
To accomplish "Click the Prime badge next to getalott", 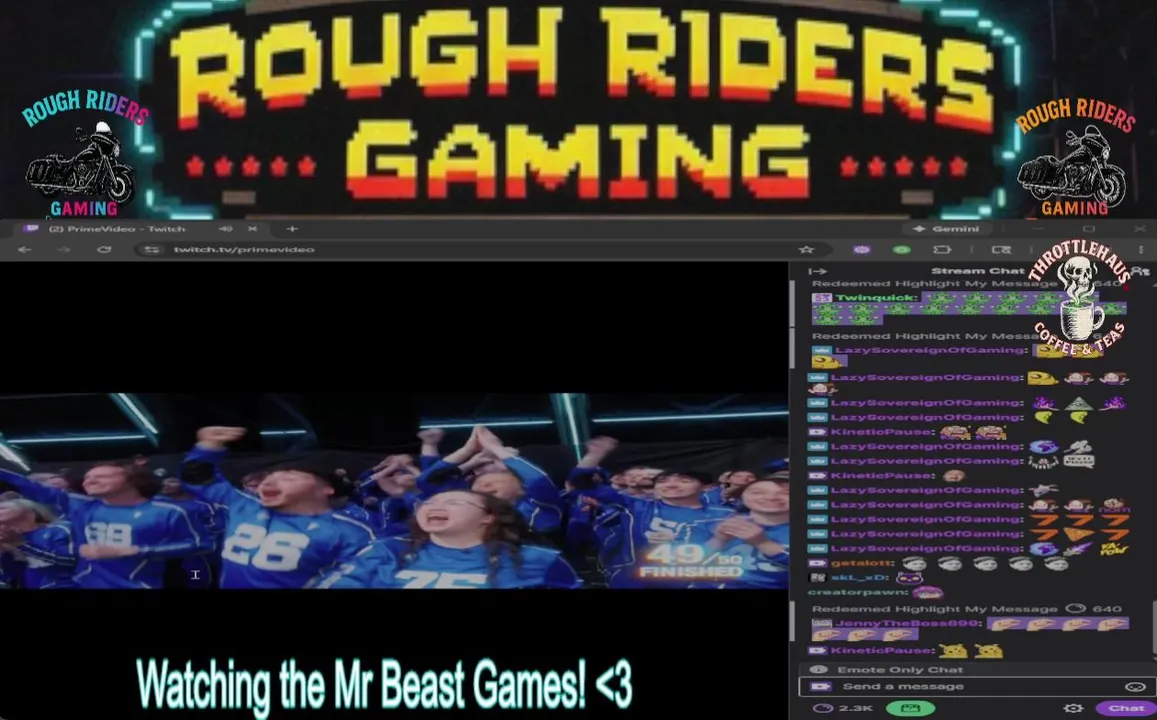I will tap(817, 563).
